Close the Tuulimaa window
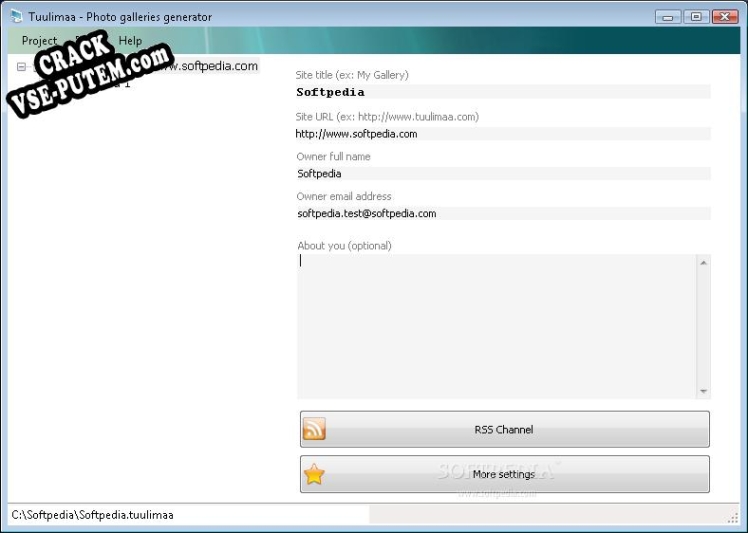The width and height of the screenshot is (748, 533). (725, 17)
